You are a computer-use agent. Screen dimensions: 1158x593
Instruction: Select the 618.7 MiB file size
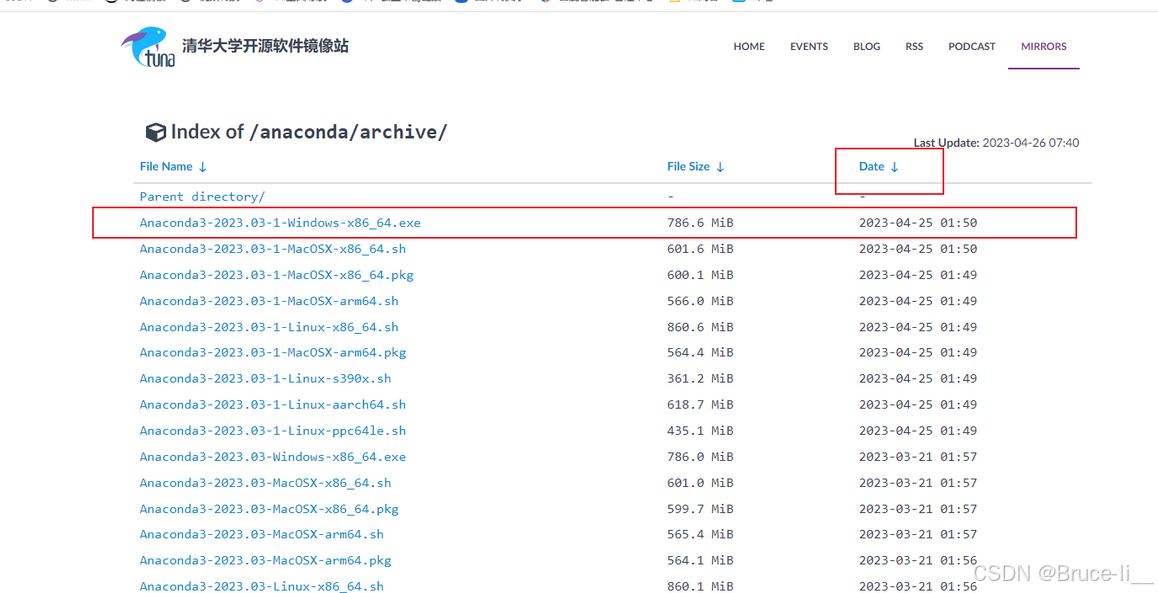tap(700, 405)
